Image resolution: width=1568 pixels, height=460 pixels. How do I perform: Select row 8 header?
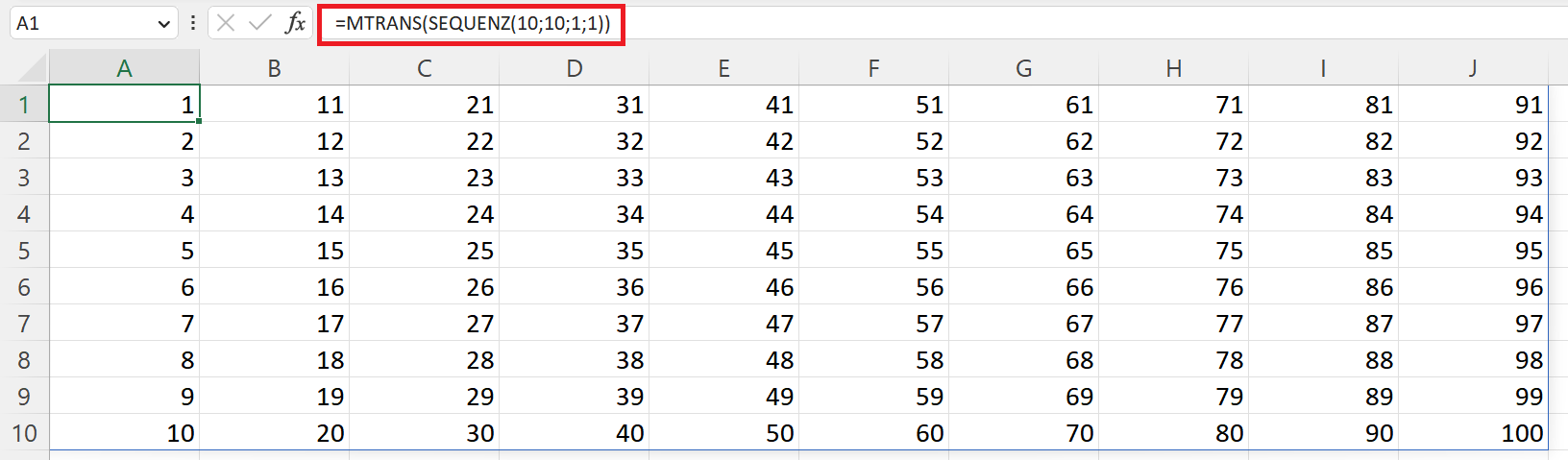(24, 359)
